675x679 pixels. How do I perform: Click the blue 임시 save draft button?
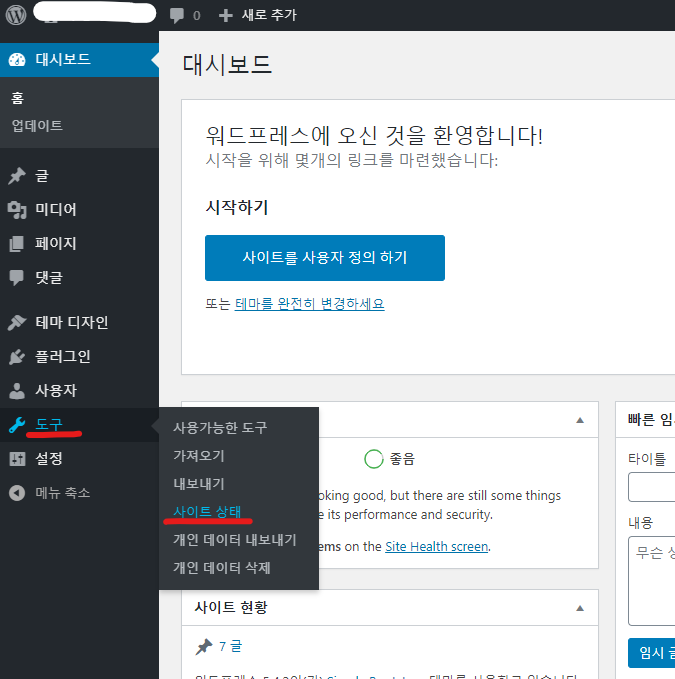651,653
